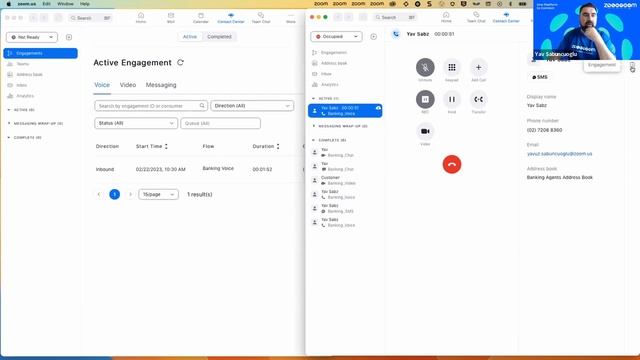The image size is (640, 360).
Task: Go to previous page with the left chevron
Action: click(99, 195)
